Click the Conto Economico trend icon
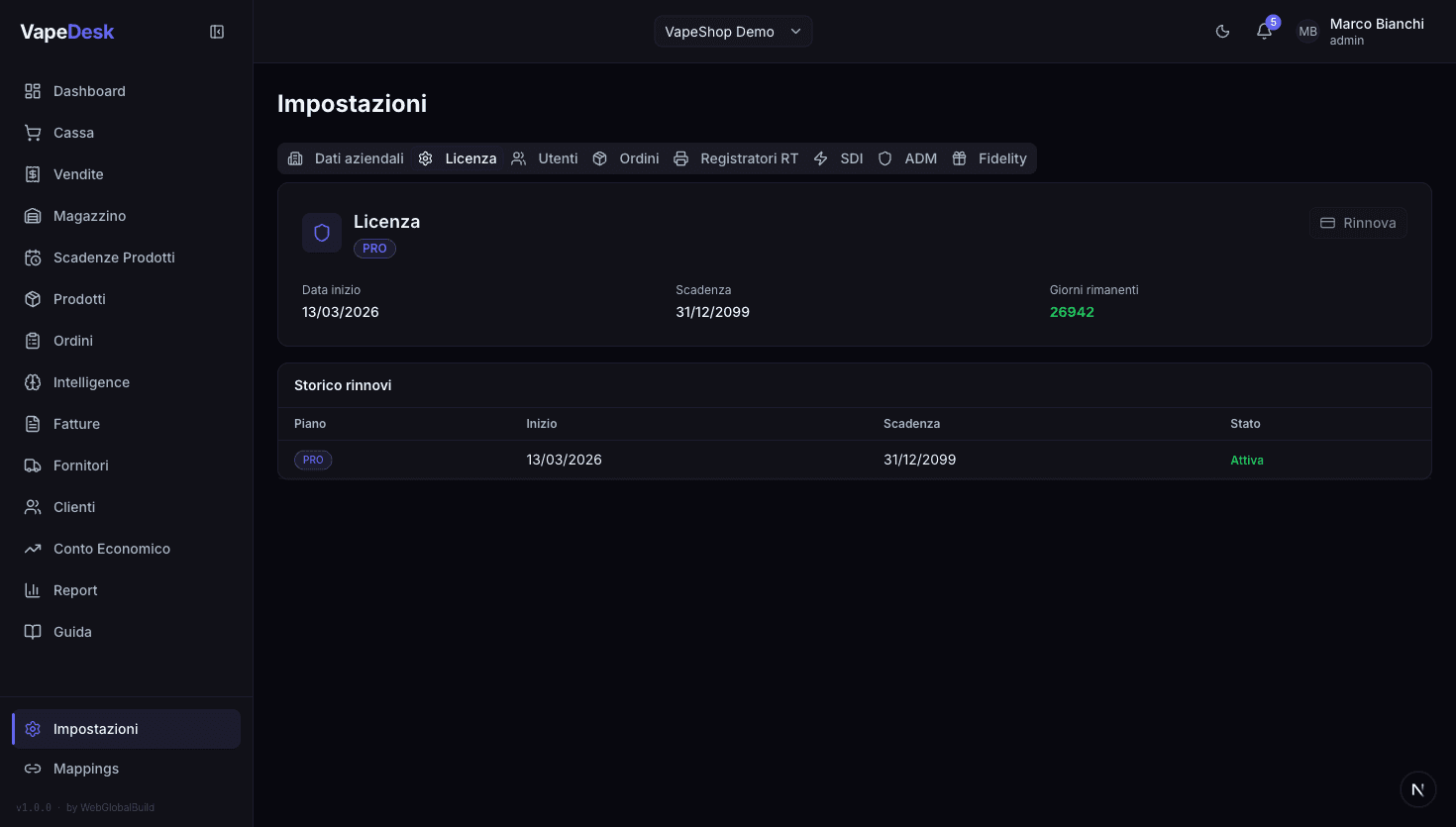The width and height of the screenshot is (1456, 827). 33,549
